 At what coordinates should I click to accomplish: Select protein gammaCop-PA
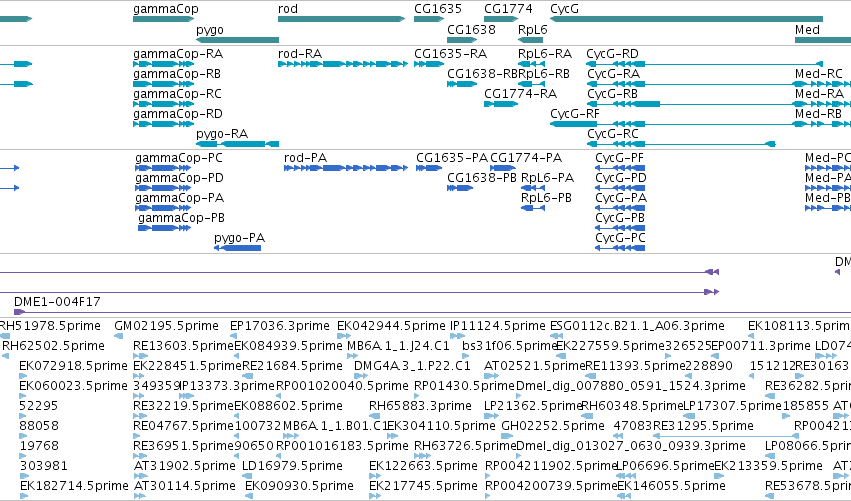pos(163,208)
